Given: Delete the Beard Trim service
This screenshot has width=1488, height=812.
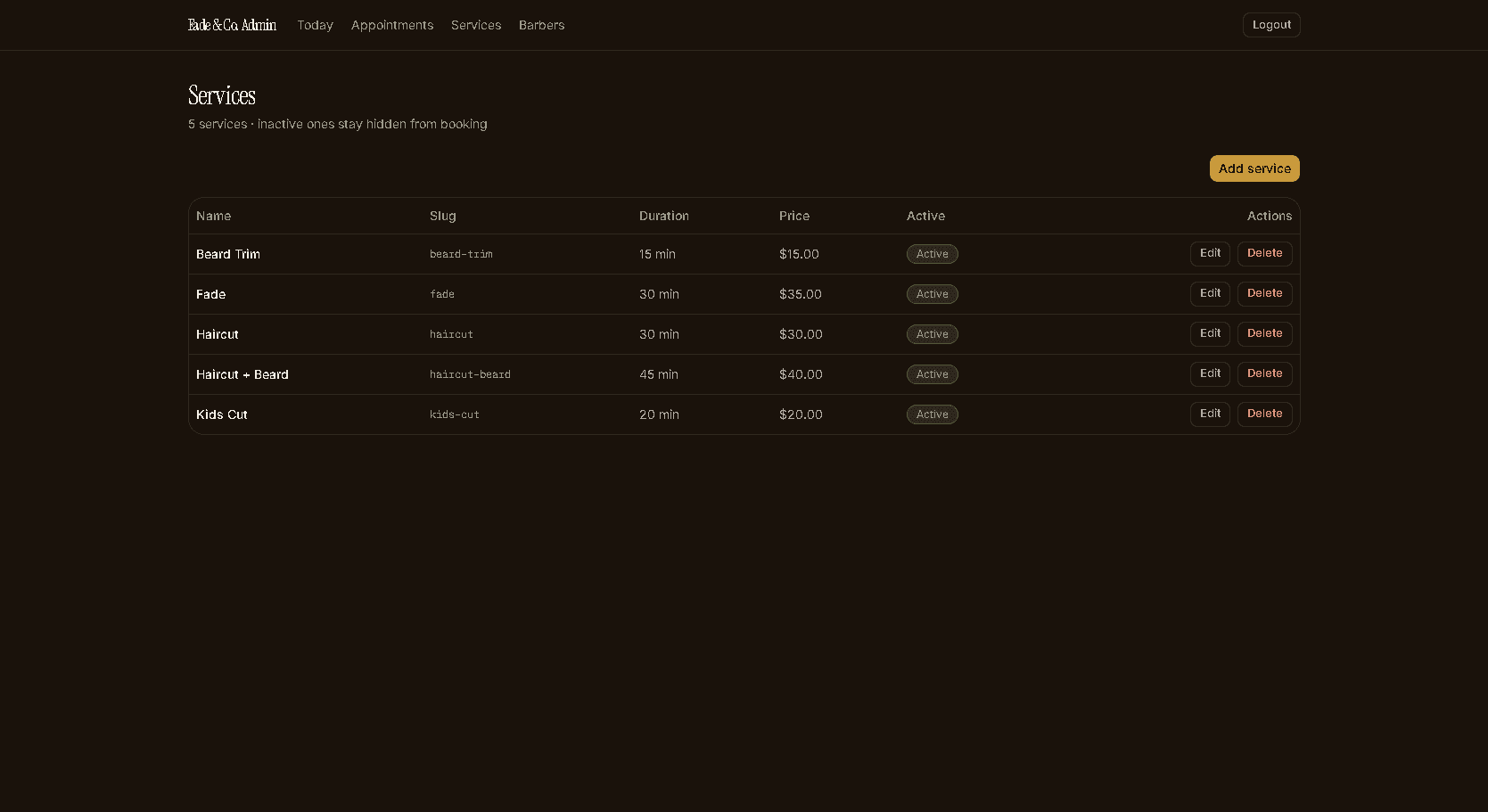Looking at the screenshot, I should click(1264, 253).
